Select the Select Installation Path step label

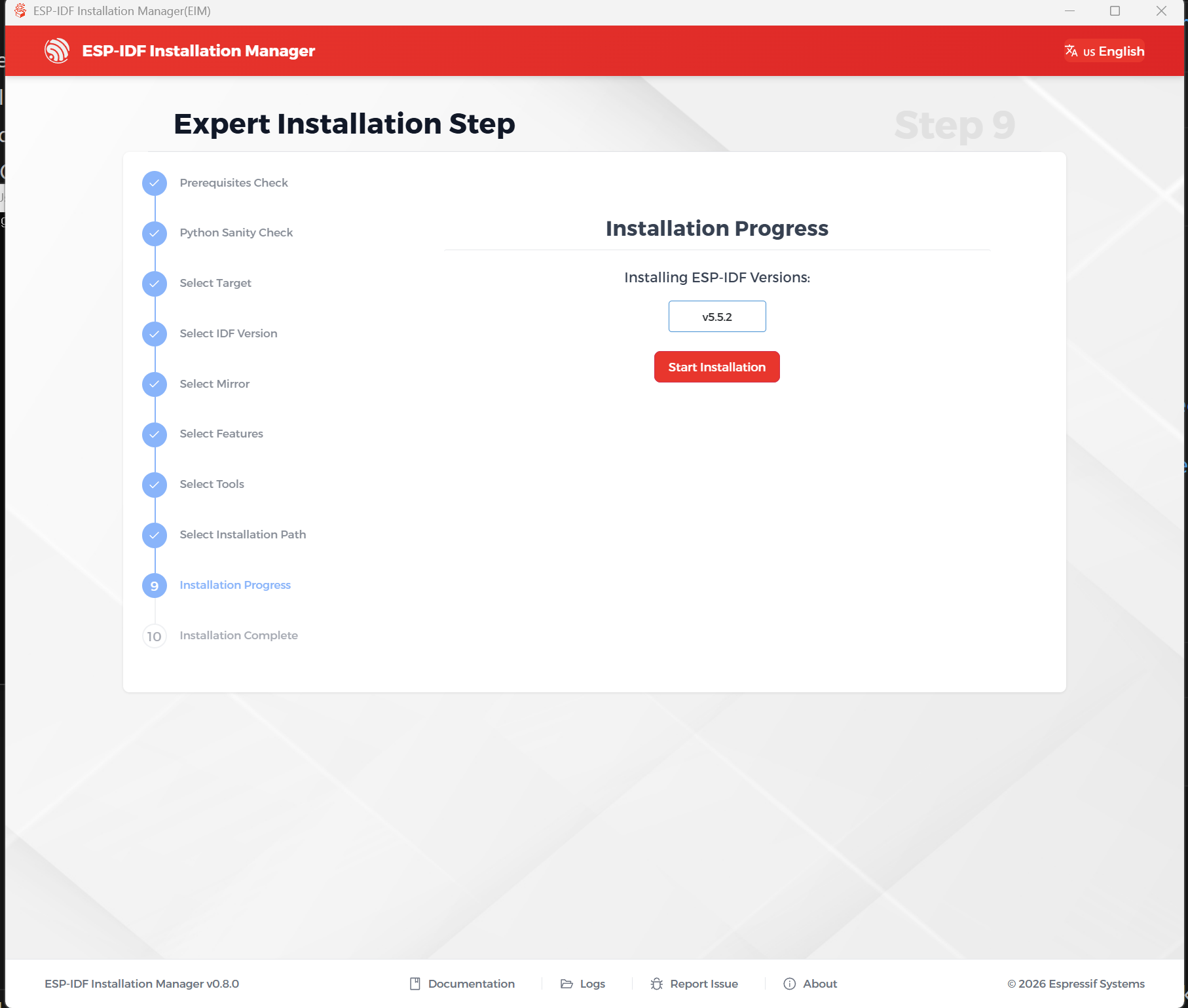(x=243, y=534)
